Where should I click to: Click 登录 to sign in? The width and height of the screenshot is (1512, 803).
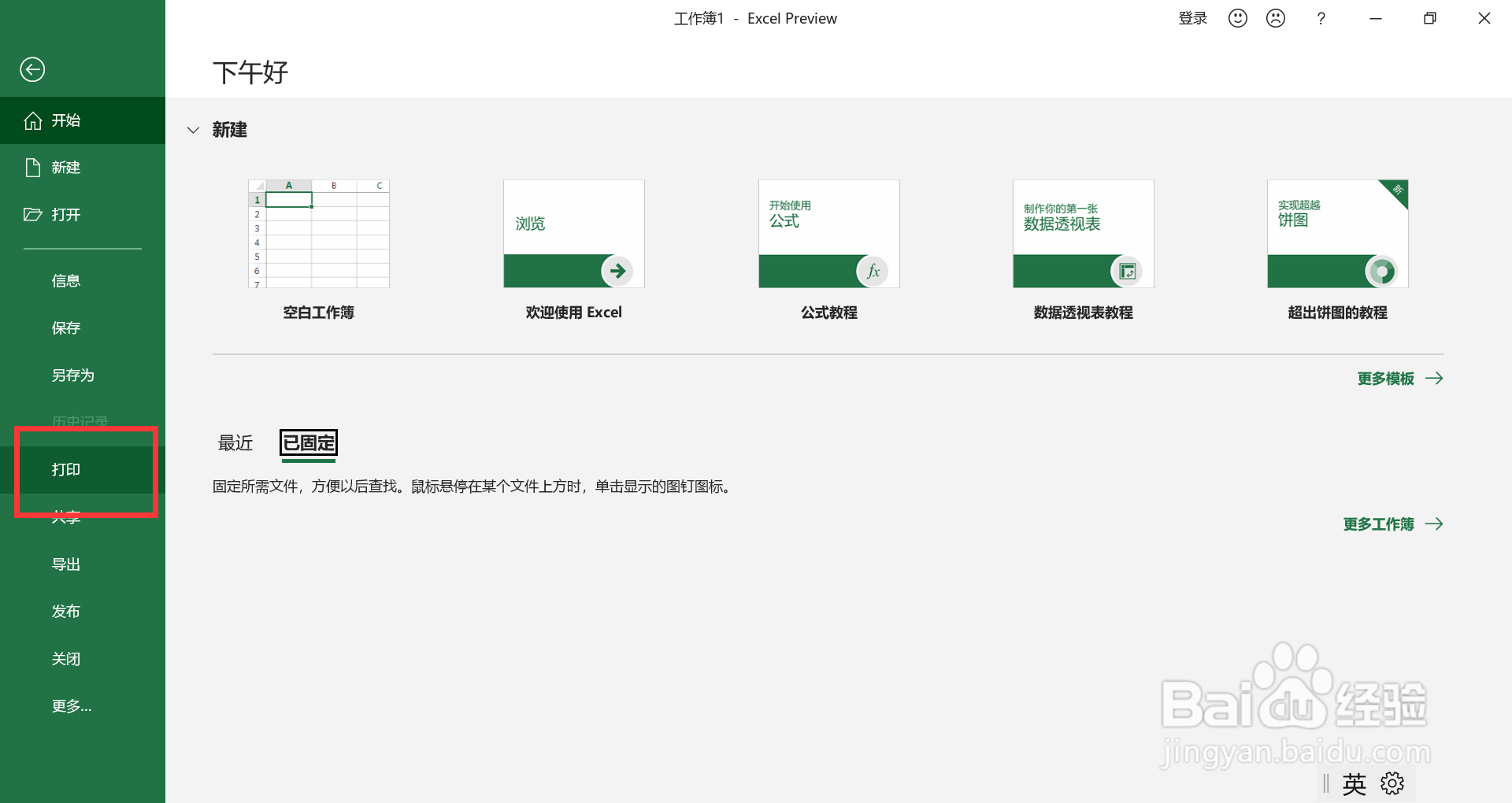pos(1193,18)
